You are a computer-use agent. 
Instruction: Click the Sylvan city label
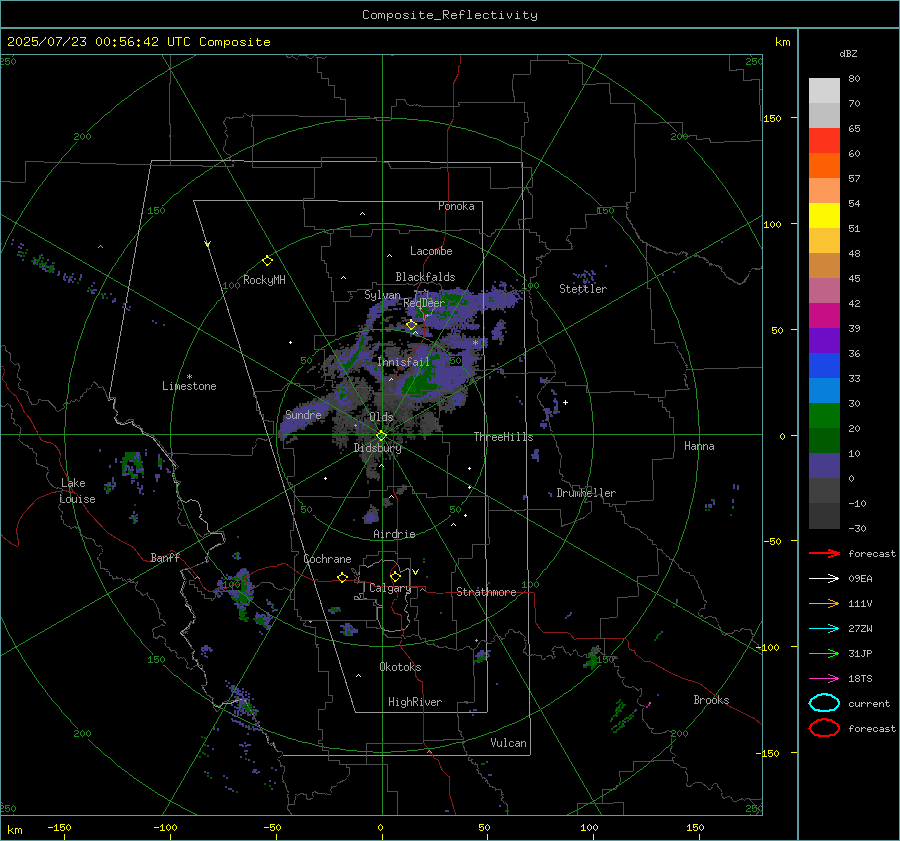[382, 295]
